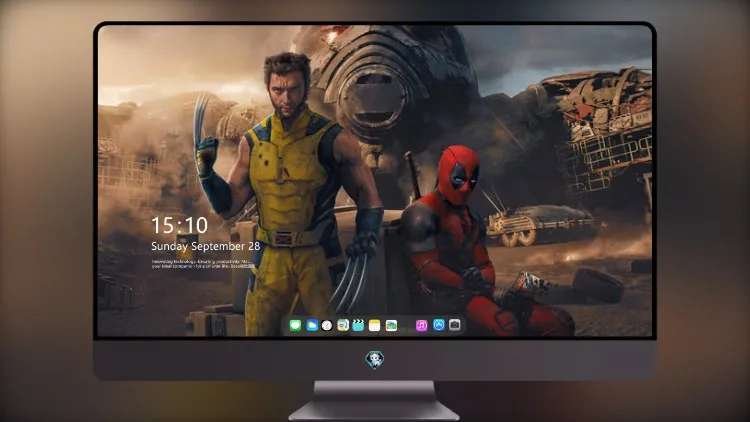Open the pink Music app in the dock
The width and height of the screenshot is (750, 422).
click(421, 326)
